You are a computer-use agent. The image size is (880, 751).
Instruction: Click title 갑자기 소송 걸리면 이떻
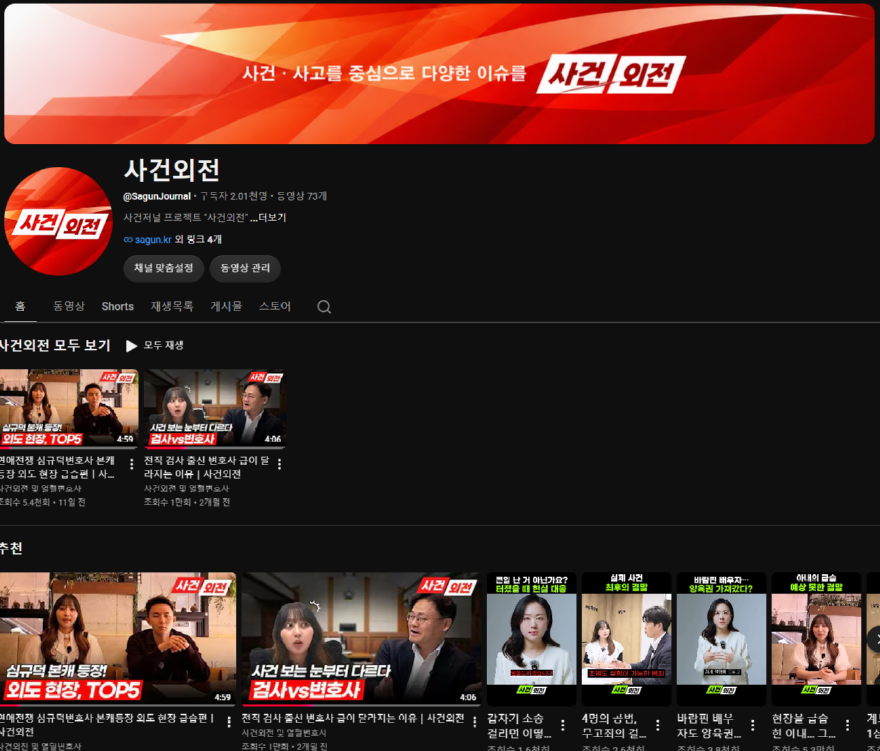point(519,726)
